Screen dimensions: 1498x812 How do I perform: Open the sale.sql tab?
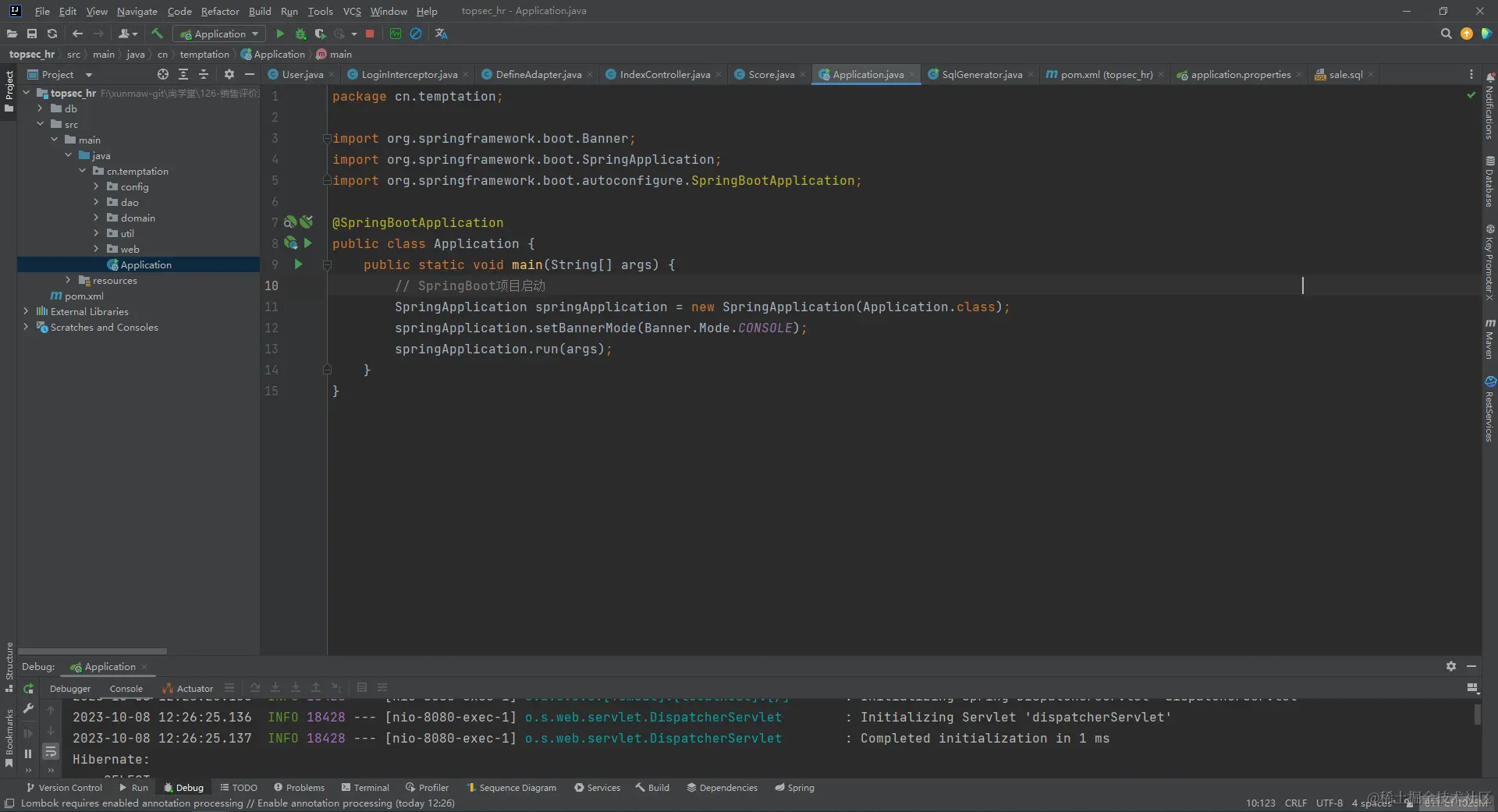click(1345, 74)
